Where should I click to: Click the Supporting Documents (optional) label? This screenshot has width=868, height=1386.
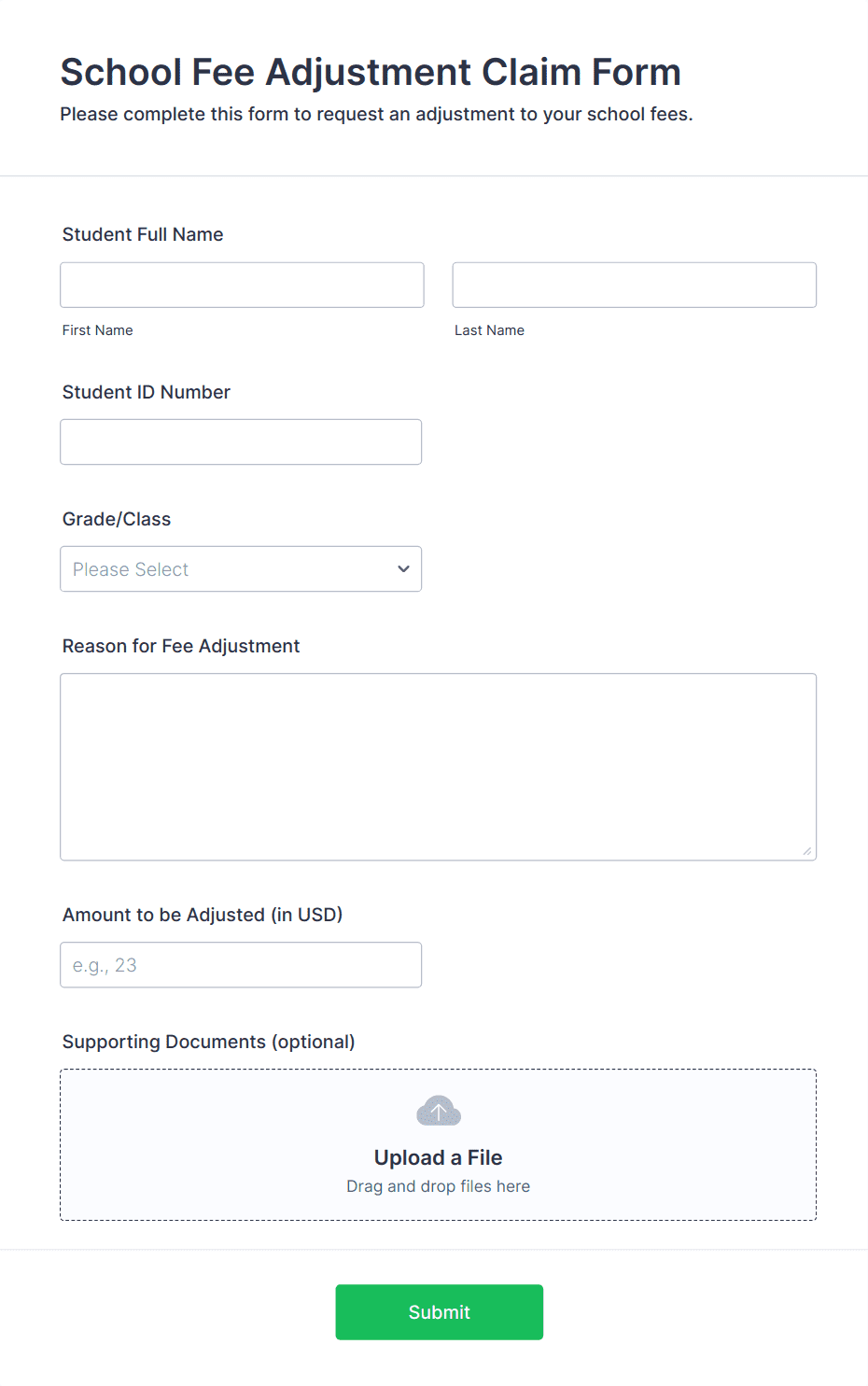pos(209,1042)
